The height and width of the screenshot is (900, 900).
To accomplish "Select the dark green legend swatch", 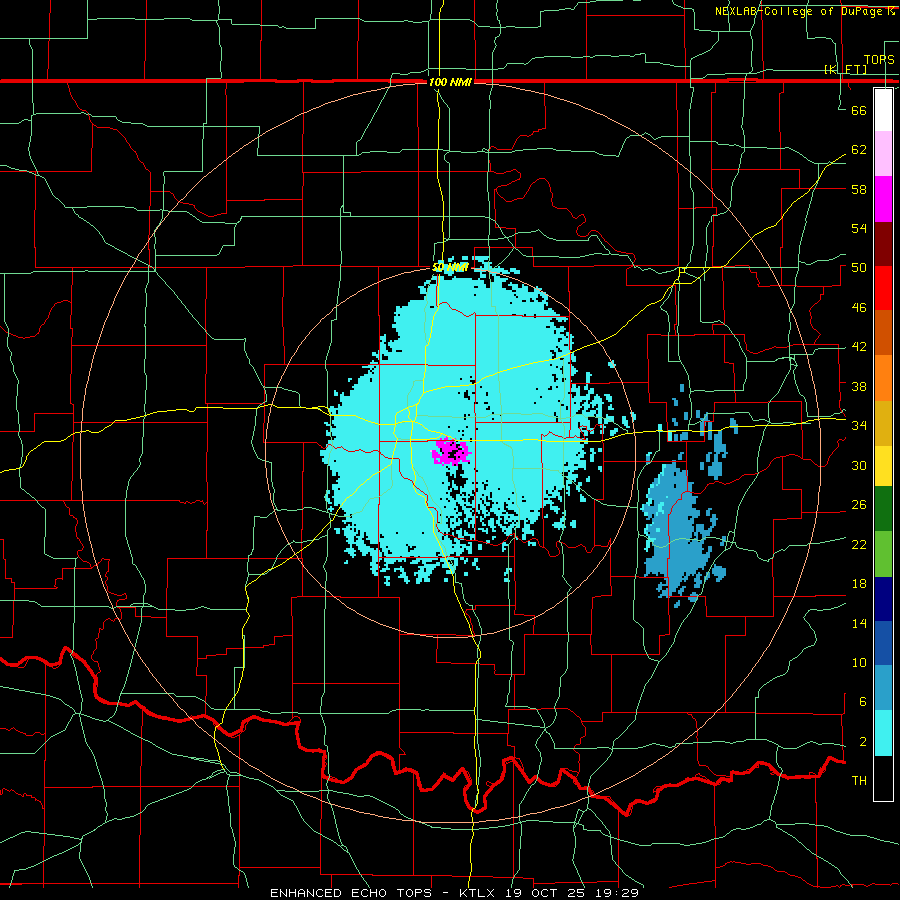I will (x=883, y=509).
